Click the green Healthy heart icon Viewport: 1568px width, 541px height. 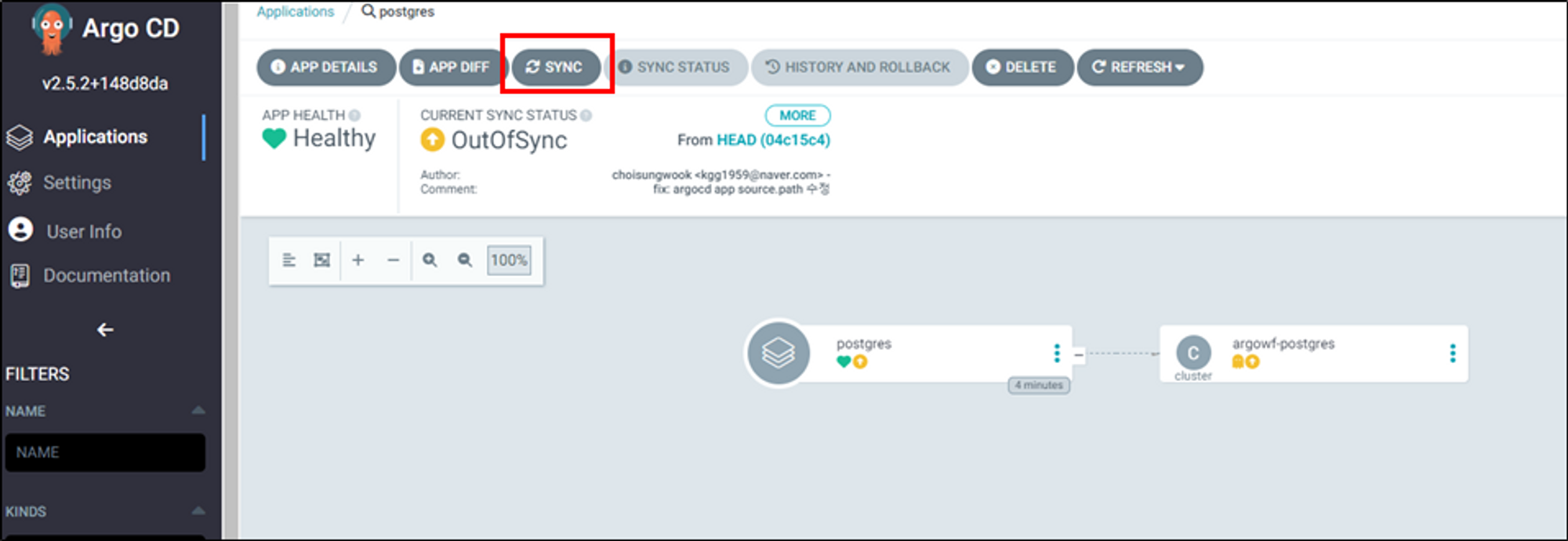(274, 139)
